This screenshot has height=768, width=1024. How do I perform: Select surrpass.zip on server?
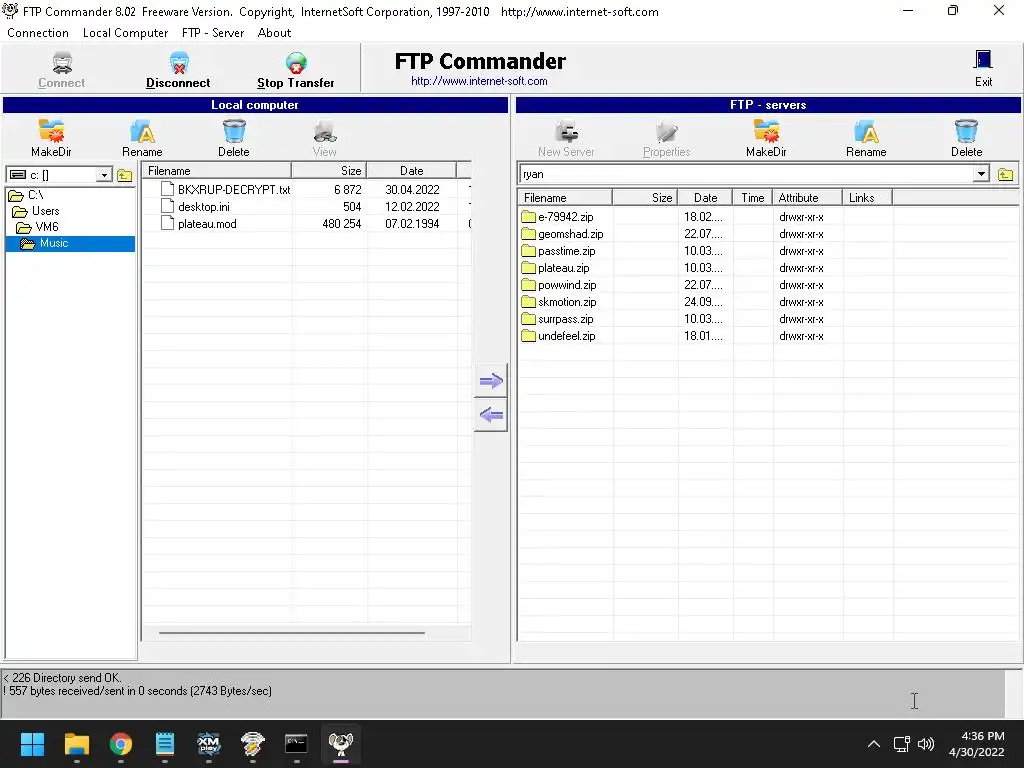pyautogui.click(x=566, y=319)
